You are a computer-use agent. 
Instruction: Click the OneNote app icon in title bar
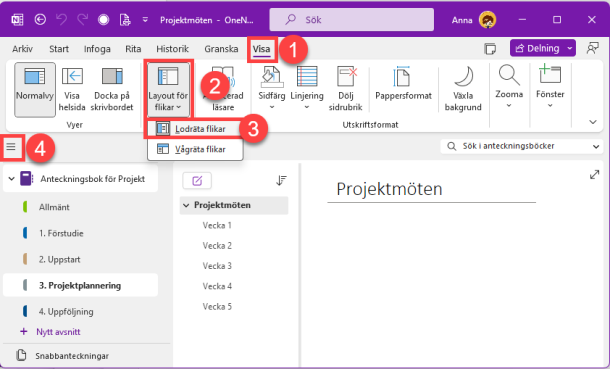(17, 19)
